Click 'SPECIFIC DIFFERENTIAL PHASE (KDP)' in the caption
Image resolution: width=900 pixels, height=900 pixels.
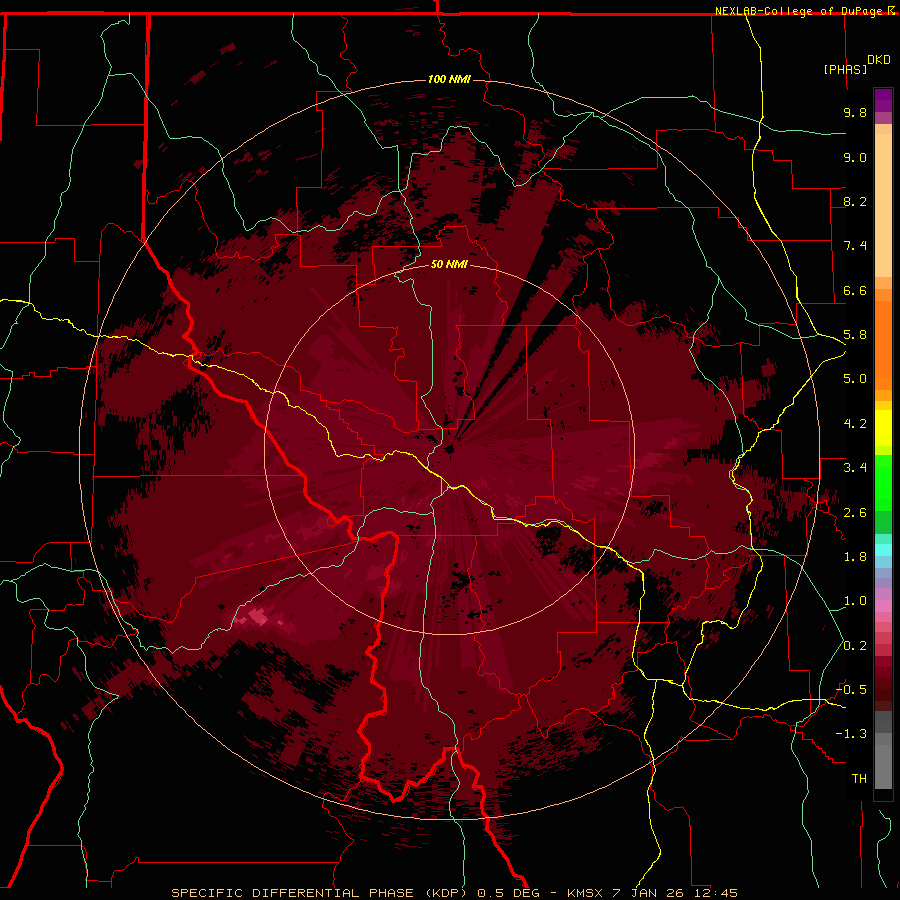click(320, 893)
